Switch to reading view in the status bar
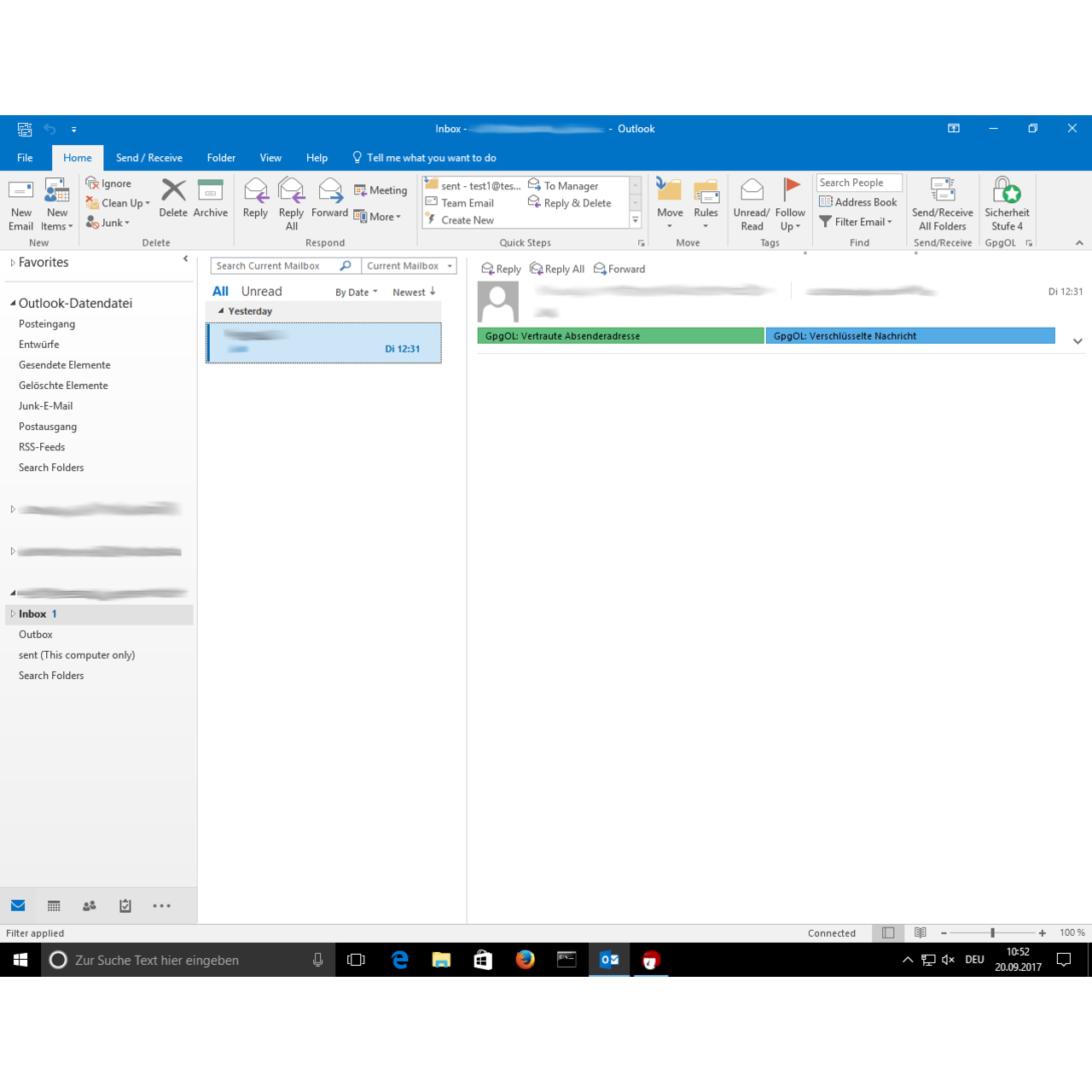The image size is (1092, 1092). 920,933
